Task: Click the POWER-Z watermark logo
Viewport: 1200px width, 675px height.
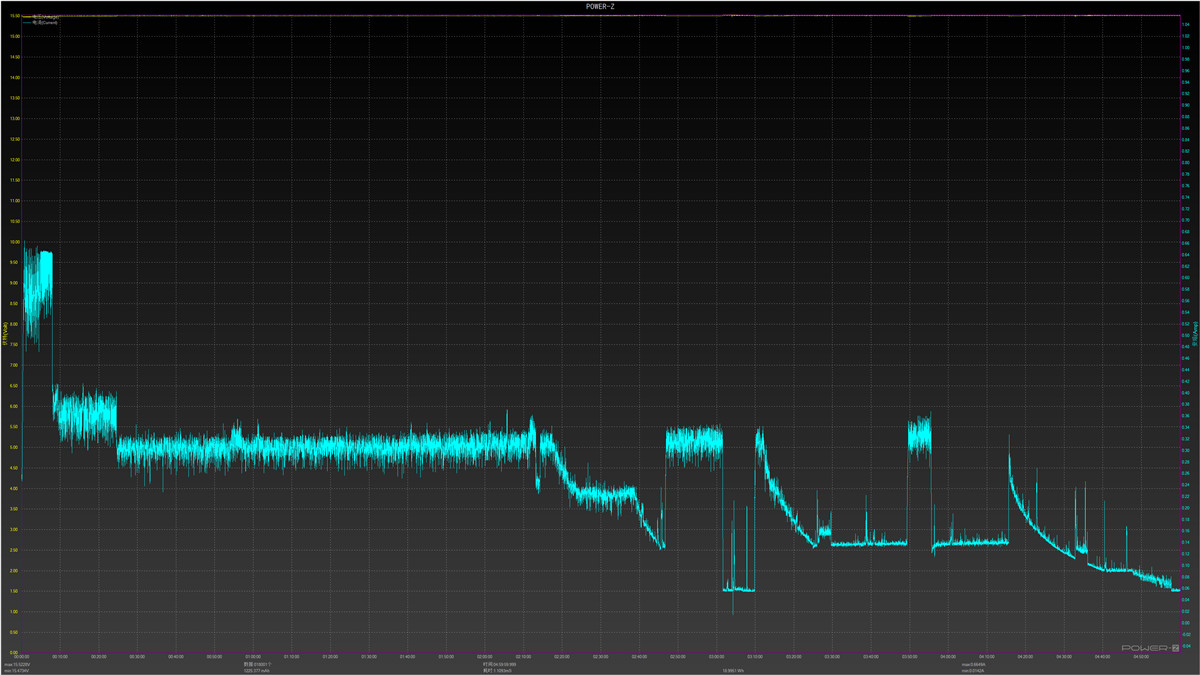Action: [1151, 648]
